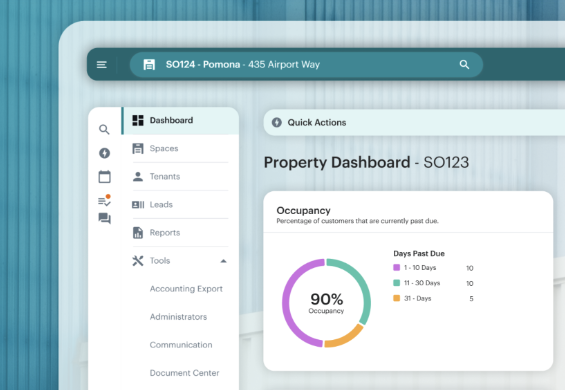This screenshot has width=565, height=390.
Task: Click the '1 - 10 Days' legend label
Action: coord(420,267)
